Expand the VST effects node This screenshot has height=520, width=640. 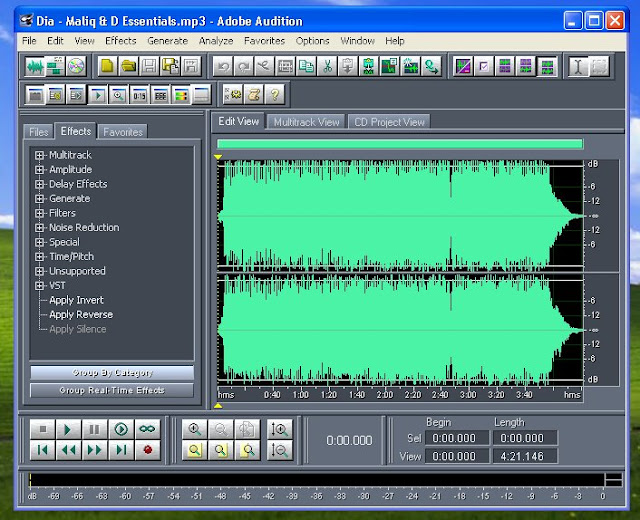pos(40,285)
